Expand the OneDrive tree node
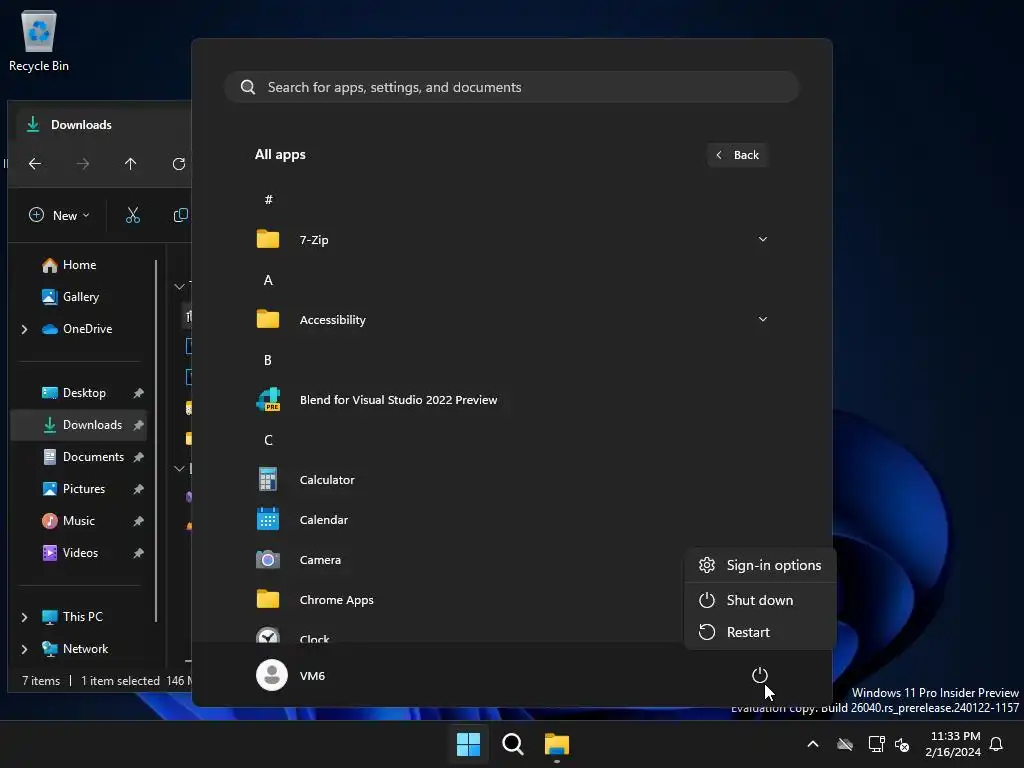 (24, 329)
